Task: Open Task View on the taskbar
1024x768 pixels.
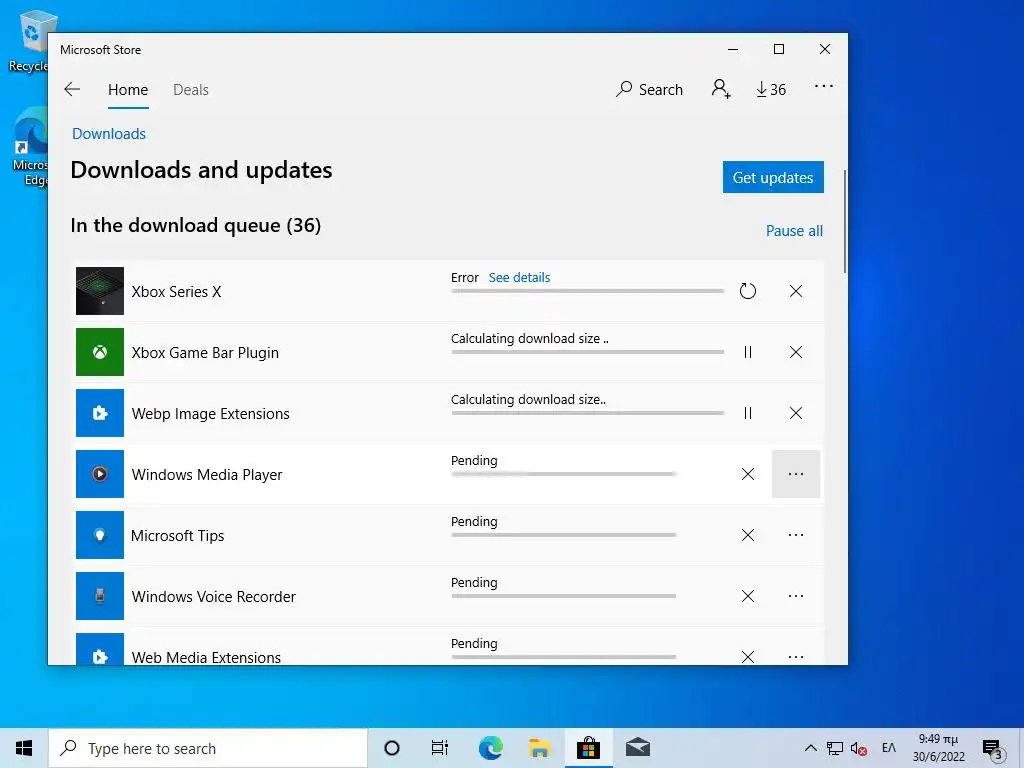Action: point(440,748)
